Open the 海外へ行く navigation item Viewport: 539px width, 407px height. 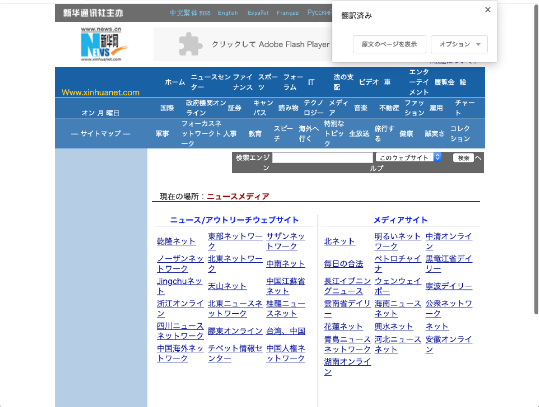tap(309, 133)
